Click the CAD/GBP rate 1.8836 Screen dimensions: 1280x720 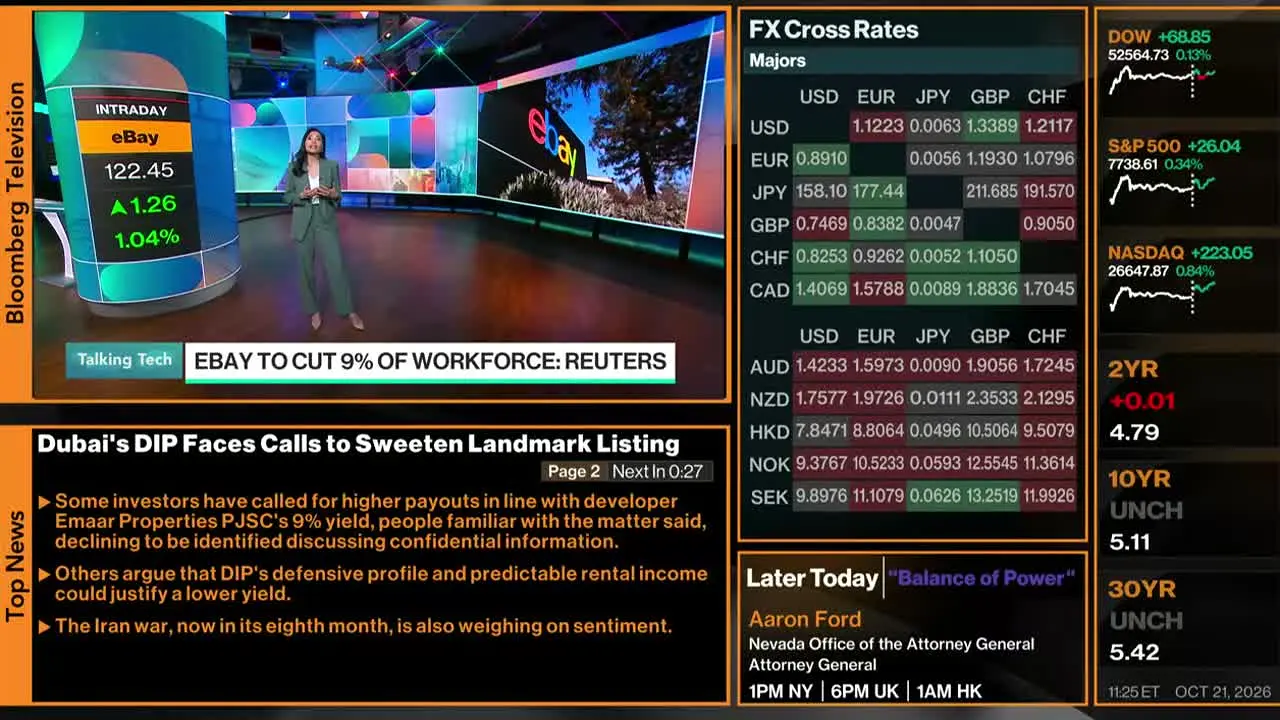pos(991,289)
